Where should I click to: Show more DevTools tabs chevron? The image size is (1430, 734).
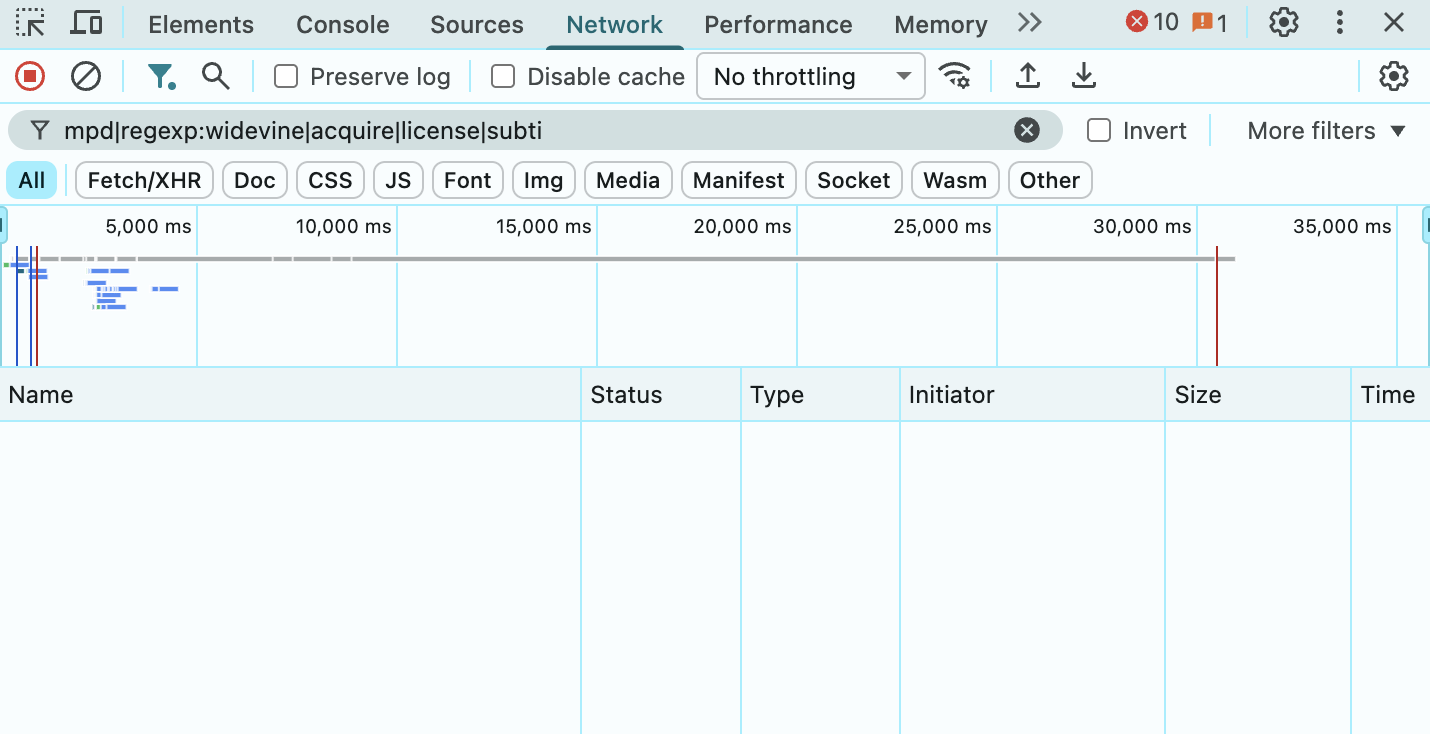[x=1029, y=23]
